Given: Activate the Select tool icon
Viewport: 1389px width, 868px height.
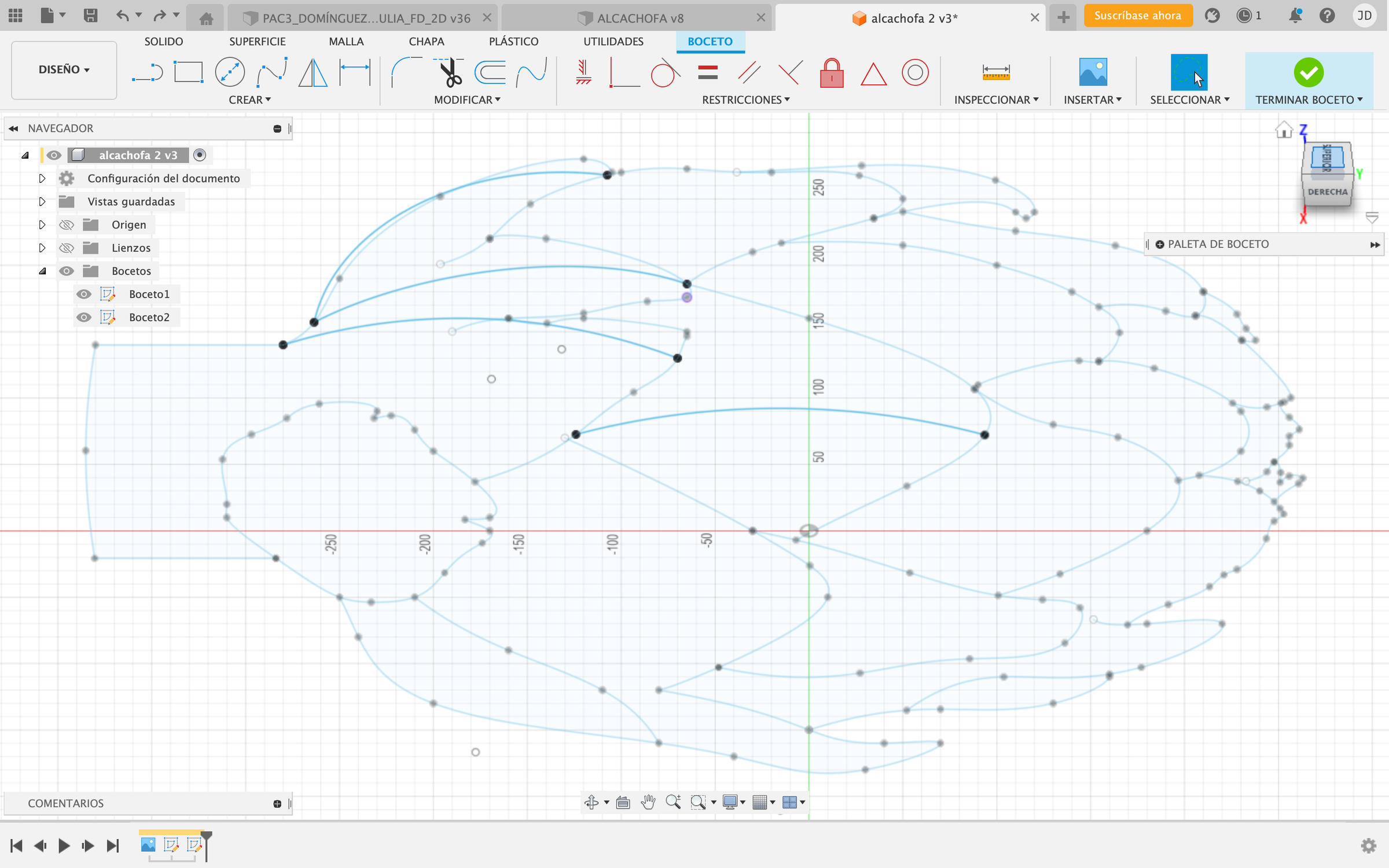Looking at the screenshot, I should tap(1189, 73).
